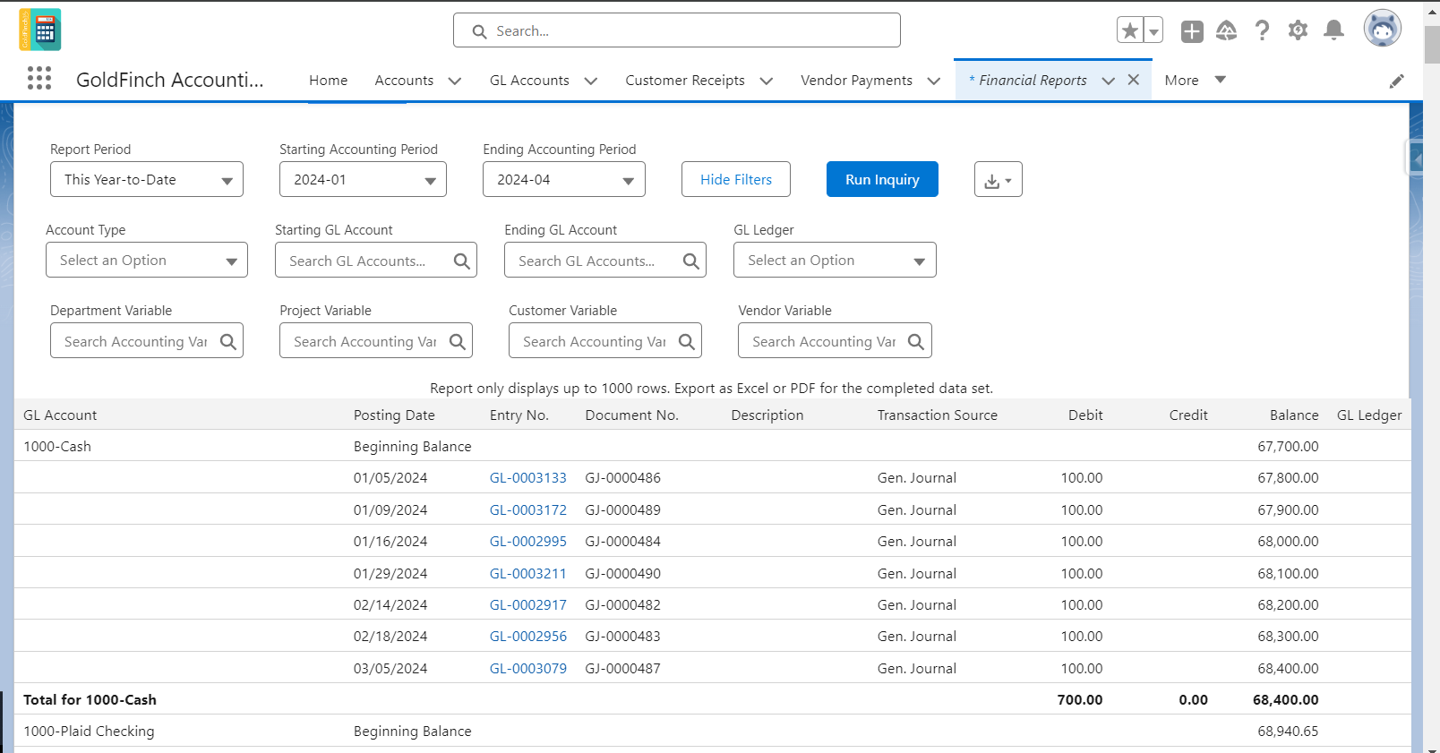Image resolution: width=1440 pixels, height=753 pixels.
Task: Switch to the Vendor Payments tab
Action: [856, 80]
